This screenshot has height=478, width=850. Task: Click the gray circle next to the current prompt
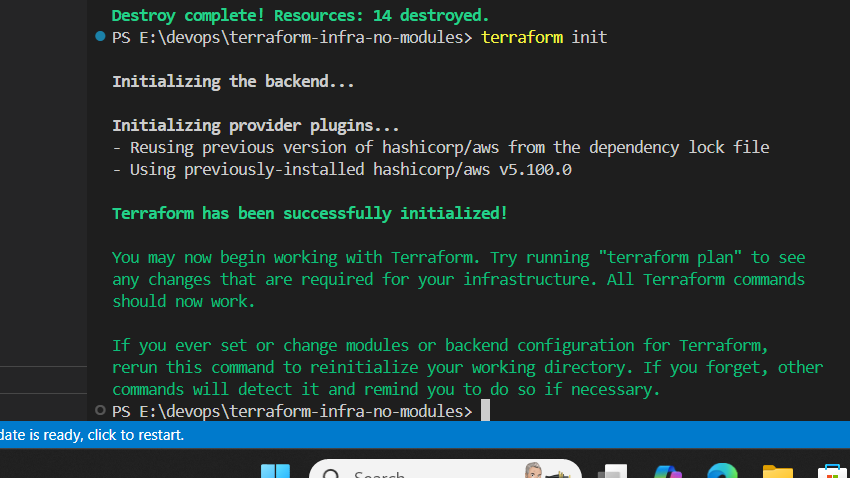pyautogui.click(x=99, y=411)
